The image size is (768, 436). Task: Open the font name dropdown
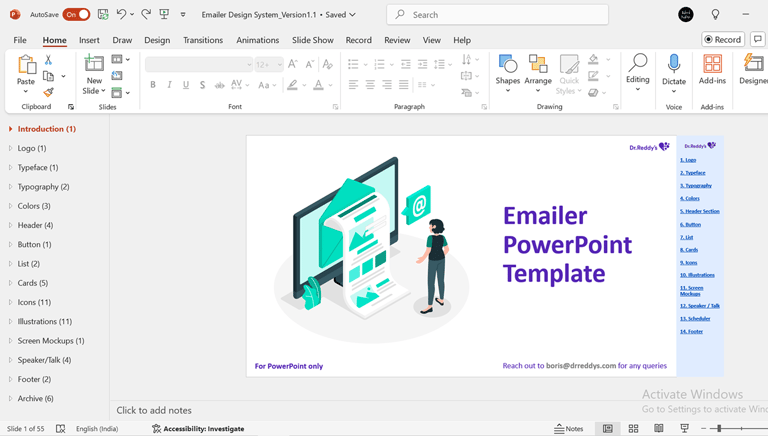[249, 64]
